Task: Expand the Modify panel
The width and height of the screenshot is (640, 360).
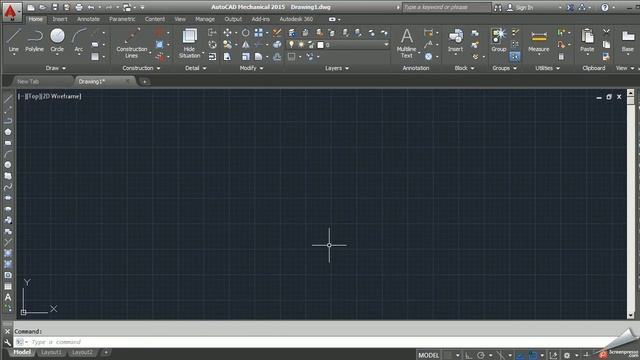Action: click(251, 68)
